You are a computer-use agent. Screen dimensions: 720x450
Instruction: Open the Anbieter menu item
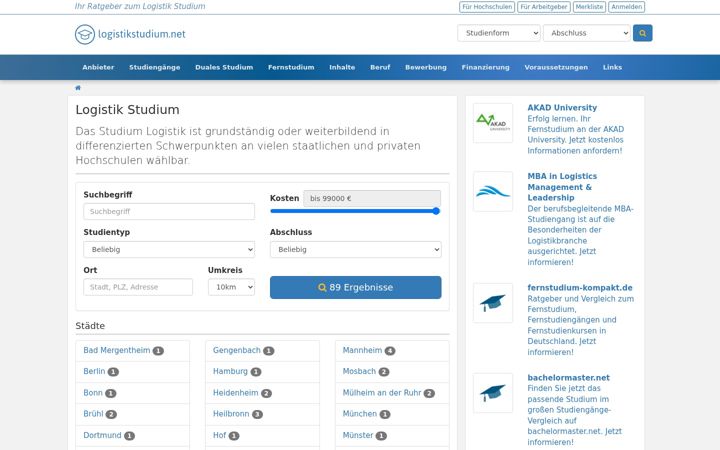click(x=98, y=67)
